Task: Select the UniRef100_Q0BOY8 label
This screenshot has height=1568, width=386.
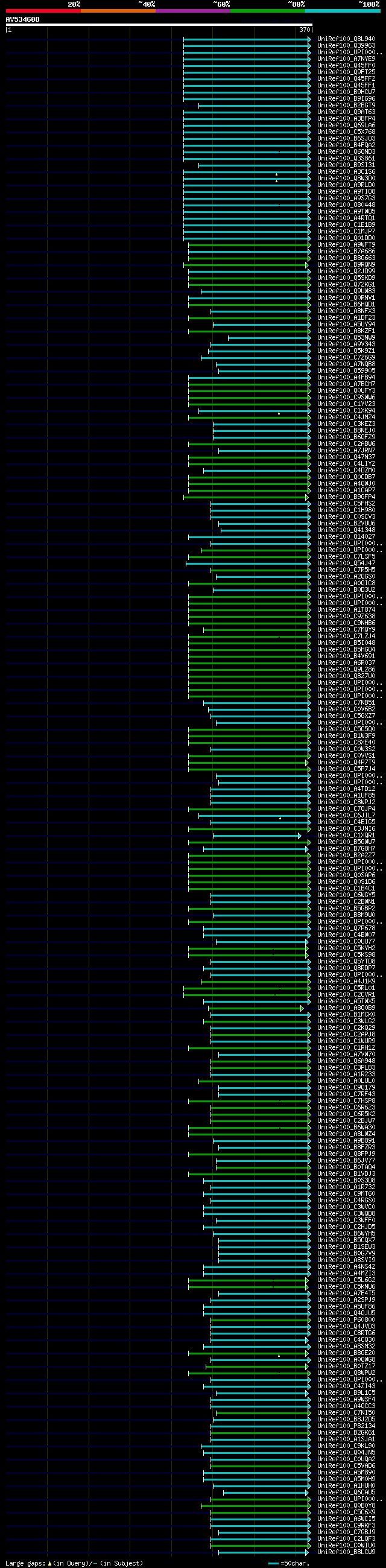Action: (346, 1506)
